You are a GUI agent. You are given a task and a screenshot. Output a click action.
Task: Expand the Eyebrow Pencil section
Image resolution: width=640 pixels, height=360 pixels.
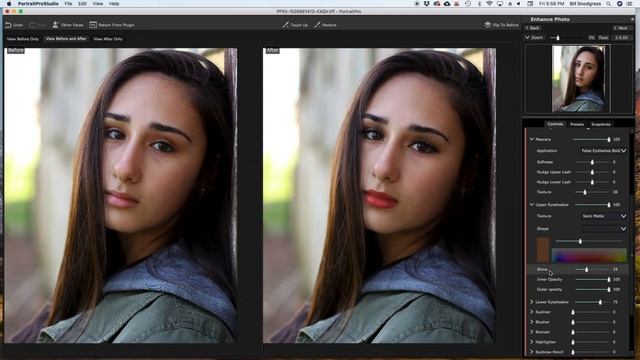coord(532,352)
